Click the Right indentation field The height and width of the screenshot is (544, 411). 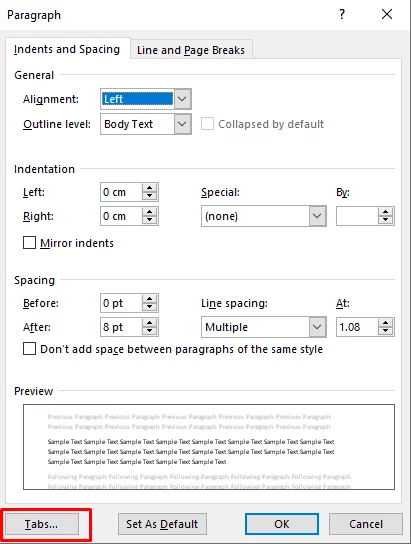click(121, 216)
